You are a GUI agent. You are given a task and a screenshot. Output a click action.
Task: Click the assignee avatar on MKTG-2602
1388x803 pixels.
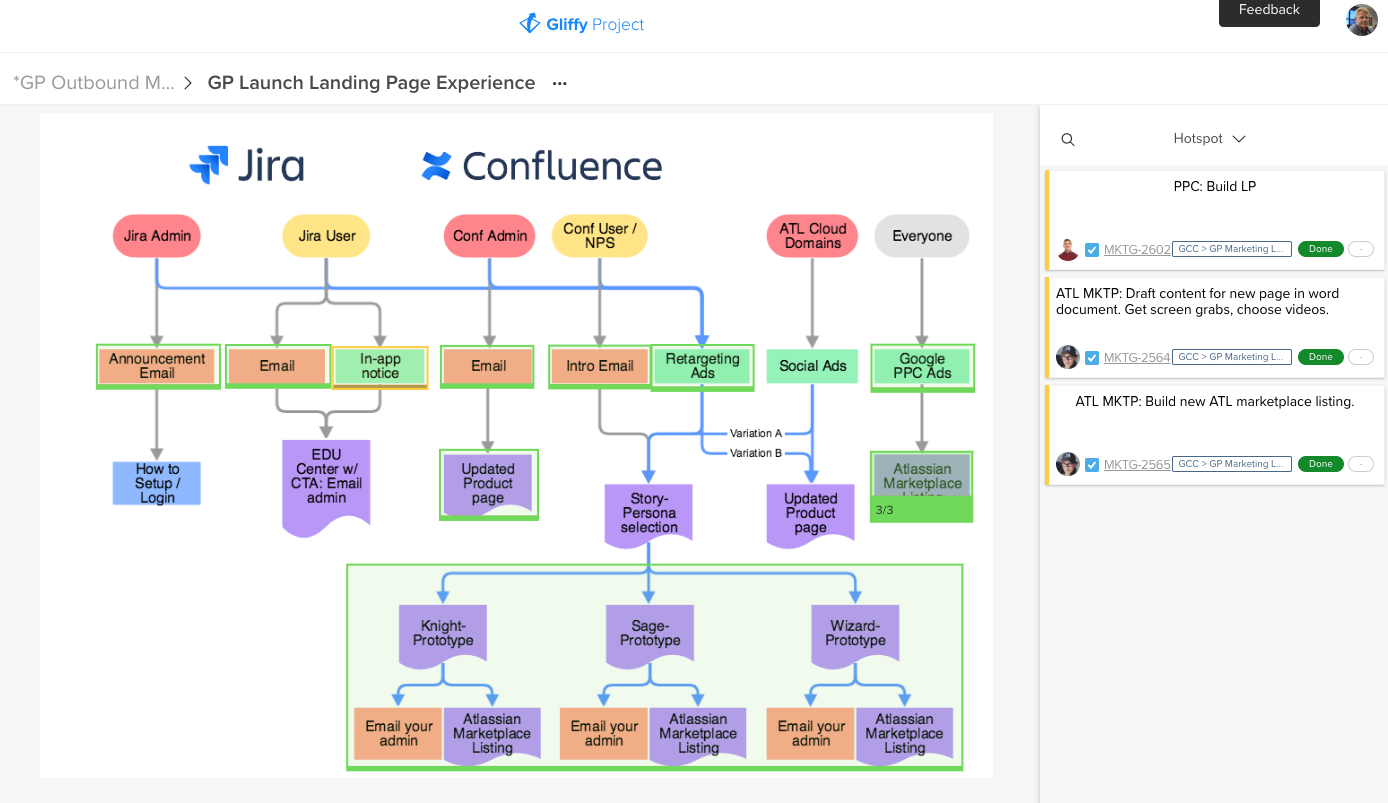[1069, 249]
